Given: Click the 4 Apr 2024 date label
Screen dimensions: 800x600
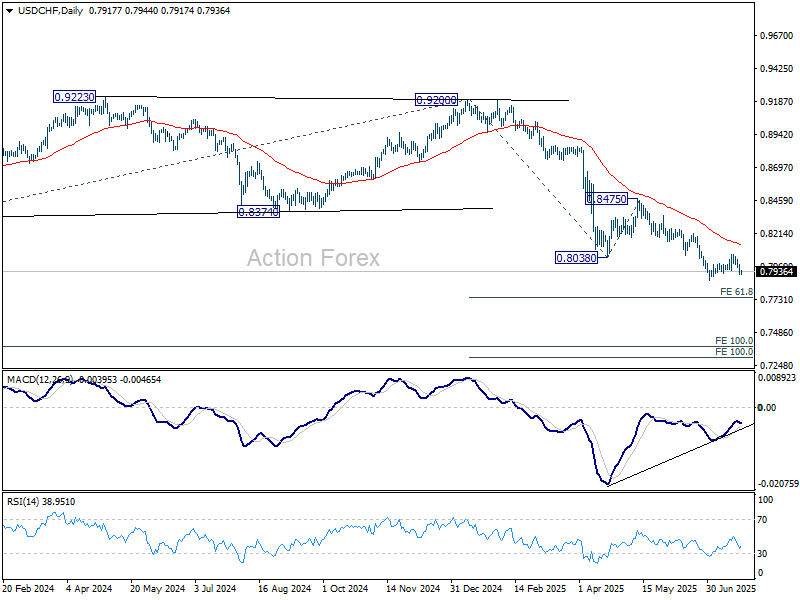Looking at the screenshot, I should 89,589.
